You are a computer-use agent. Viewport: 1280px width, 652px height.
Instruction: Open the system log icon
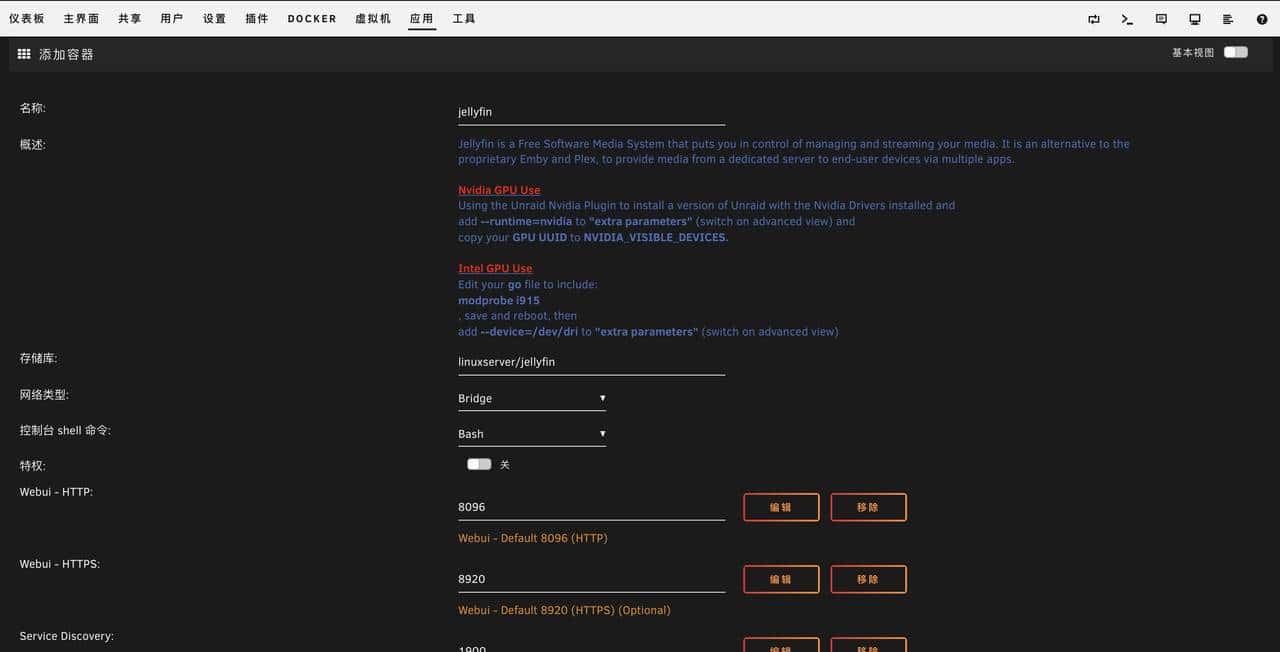[1228, 19]
